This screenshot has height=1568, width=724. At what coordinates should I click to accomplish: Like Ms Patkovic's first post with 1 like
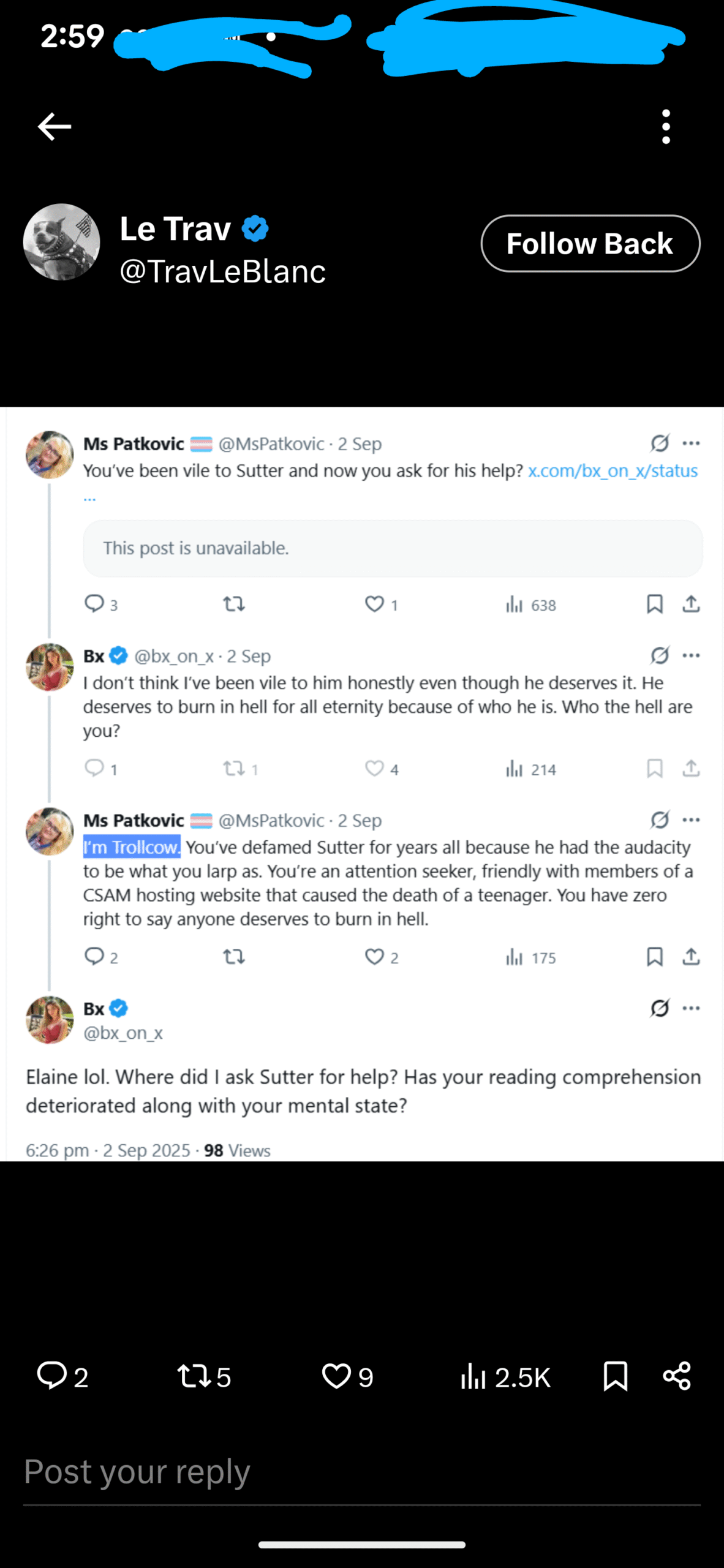click(x=374, y=605)
